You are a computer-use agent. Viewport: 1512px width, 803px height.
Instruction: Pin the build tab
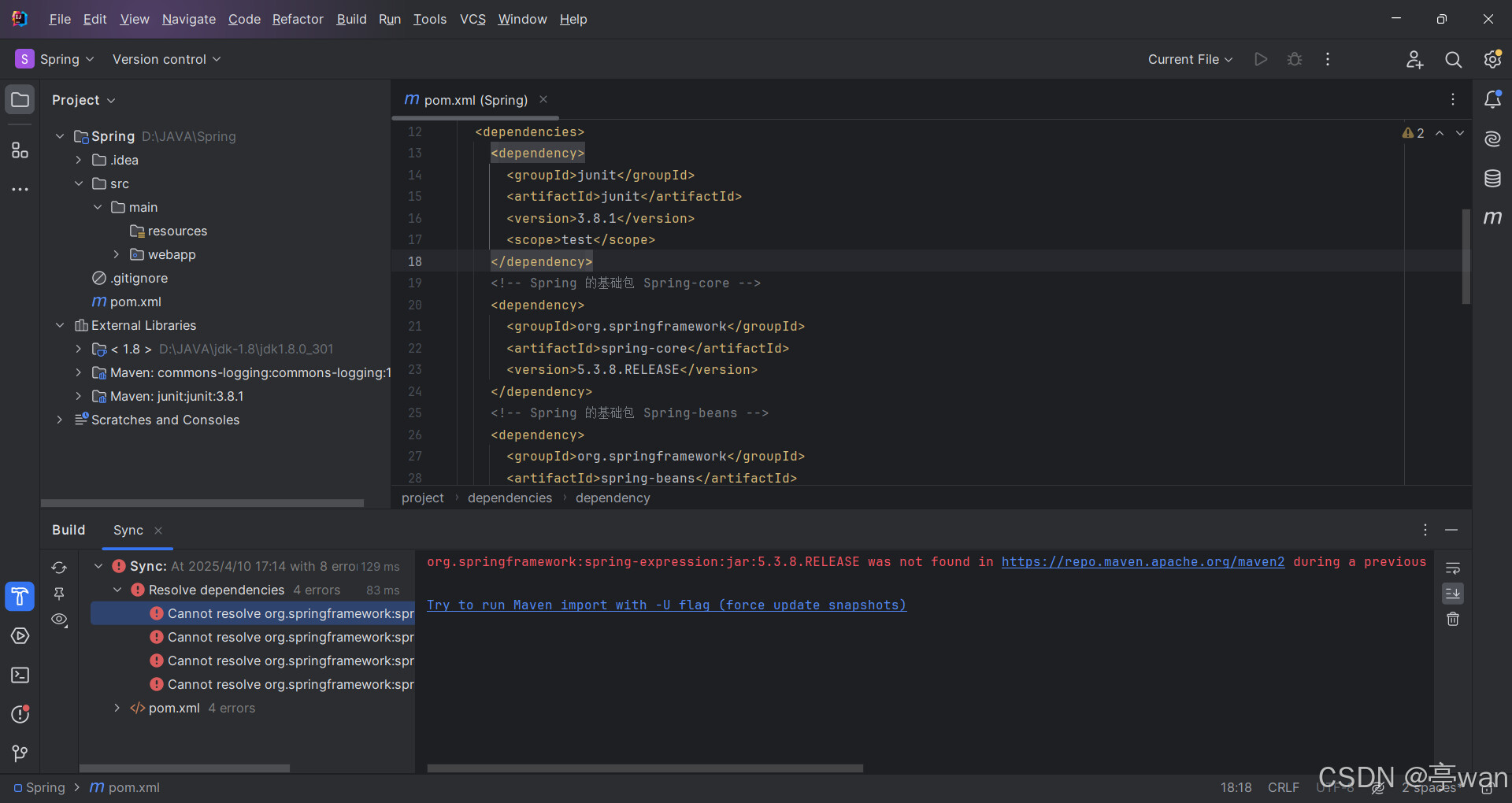tap(59, 594)
